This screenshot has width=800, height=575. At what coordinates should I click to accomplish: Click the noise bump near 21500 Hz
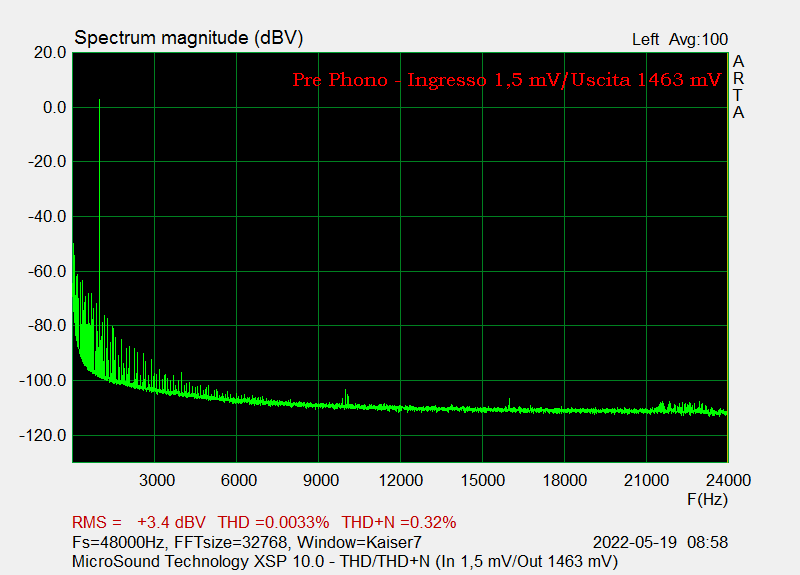pos(662,405)
